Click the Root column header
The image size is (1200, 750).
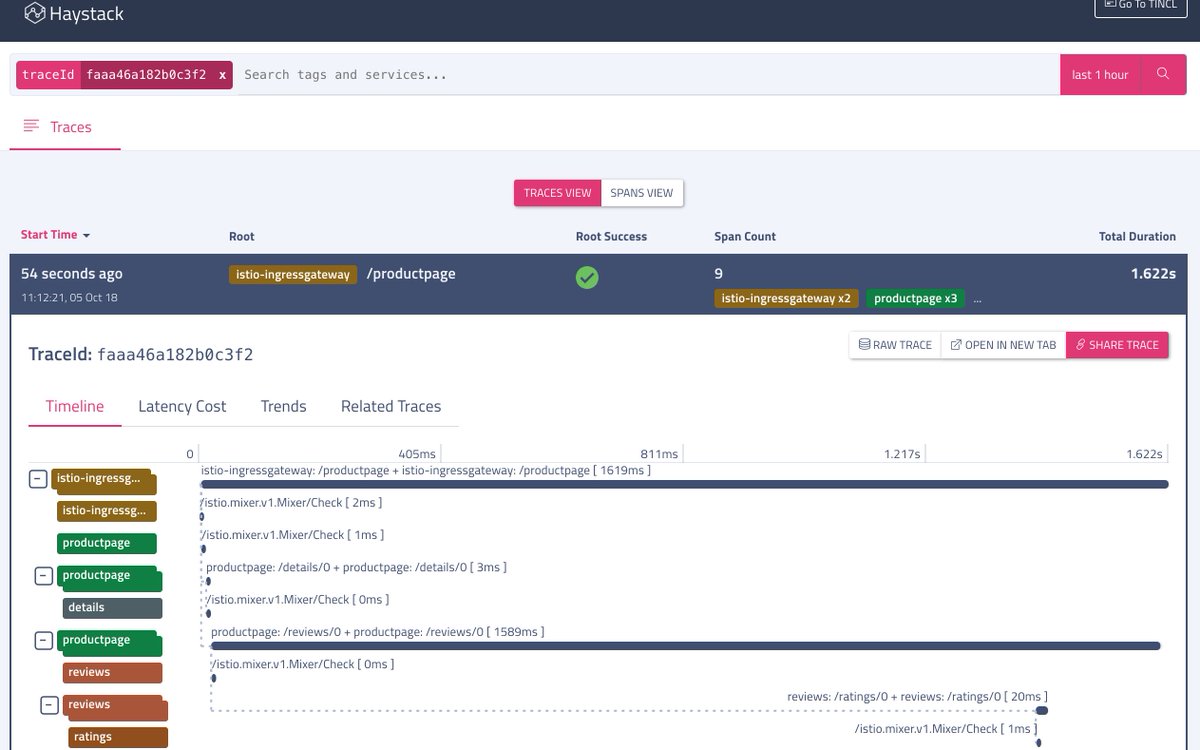point(242,237)
